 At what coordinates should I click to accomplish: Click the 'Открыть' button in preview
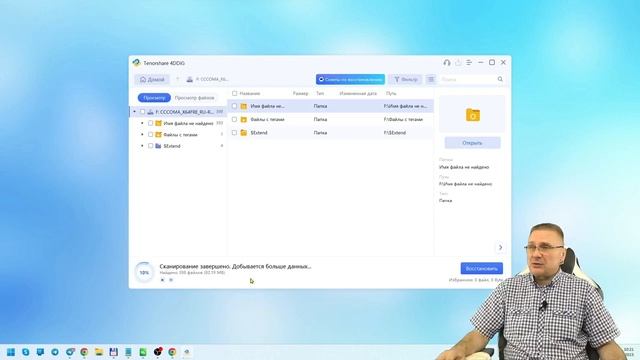click(x=472, y=143)
